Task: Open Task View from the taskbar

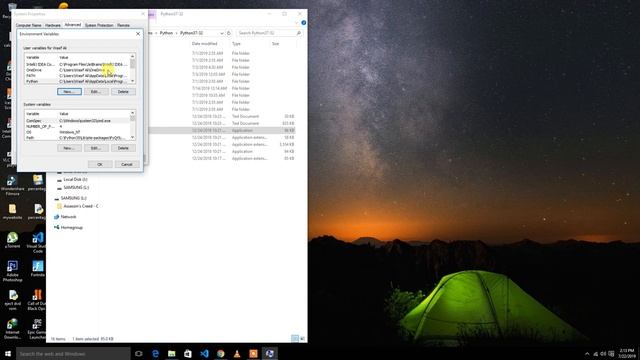Action: [x=139, y=353]
